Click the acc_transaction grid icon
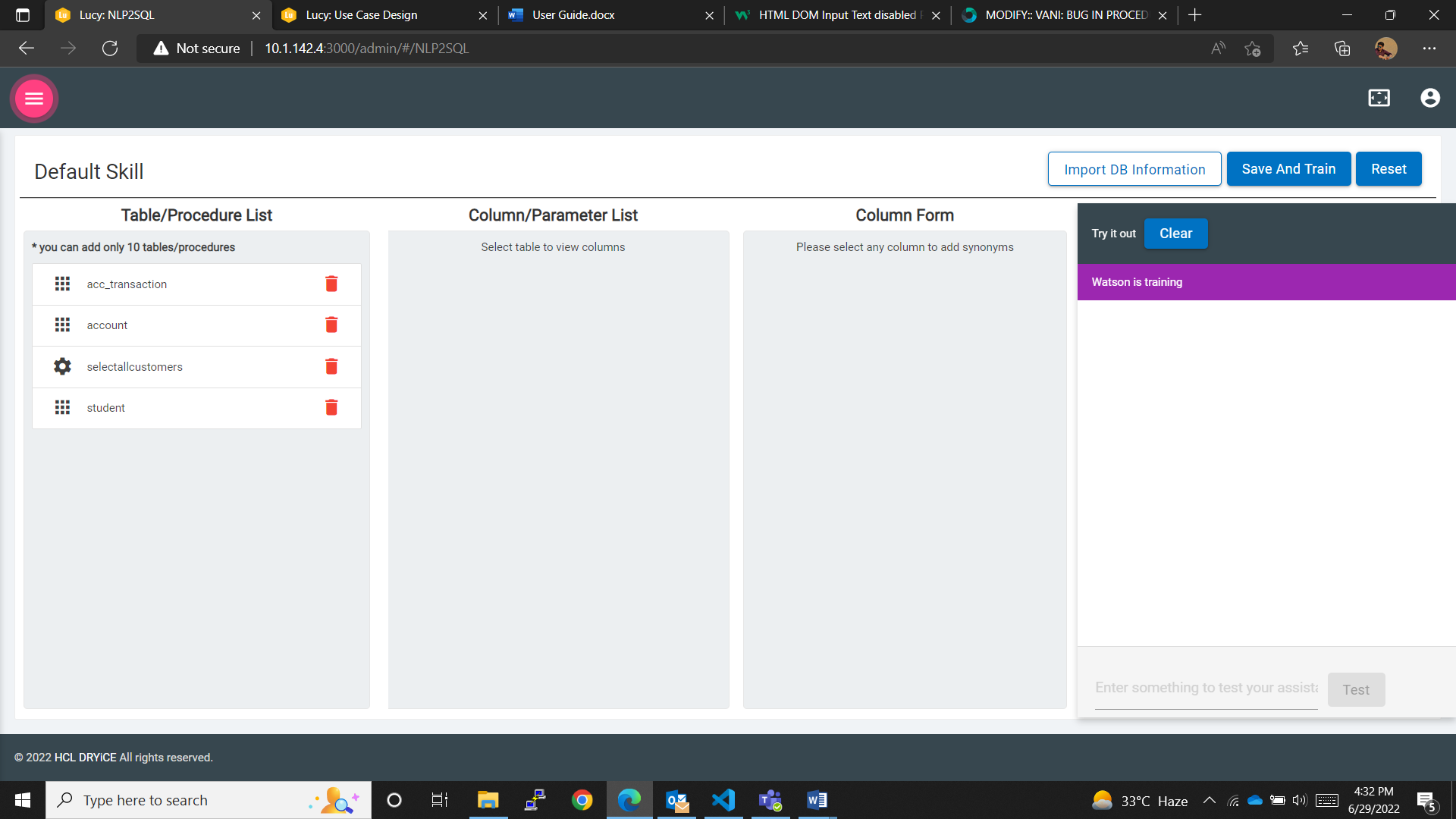Screen dimensions: 1456x819 tap(62, 284)
